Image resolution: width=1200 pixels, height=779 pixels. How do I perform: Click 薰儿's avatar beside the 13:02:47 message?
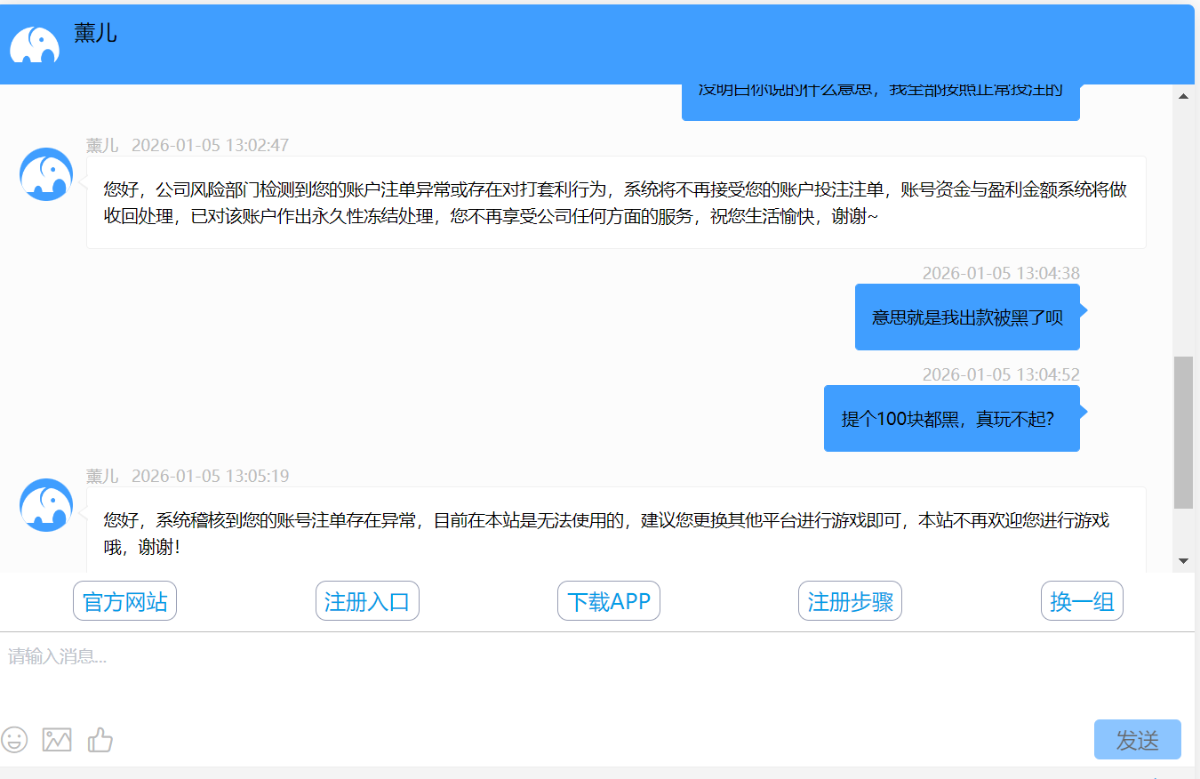tap(46, 175)
